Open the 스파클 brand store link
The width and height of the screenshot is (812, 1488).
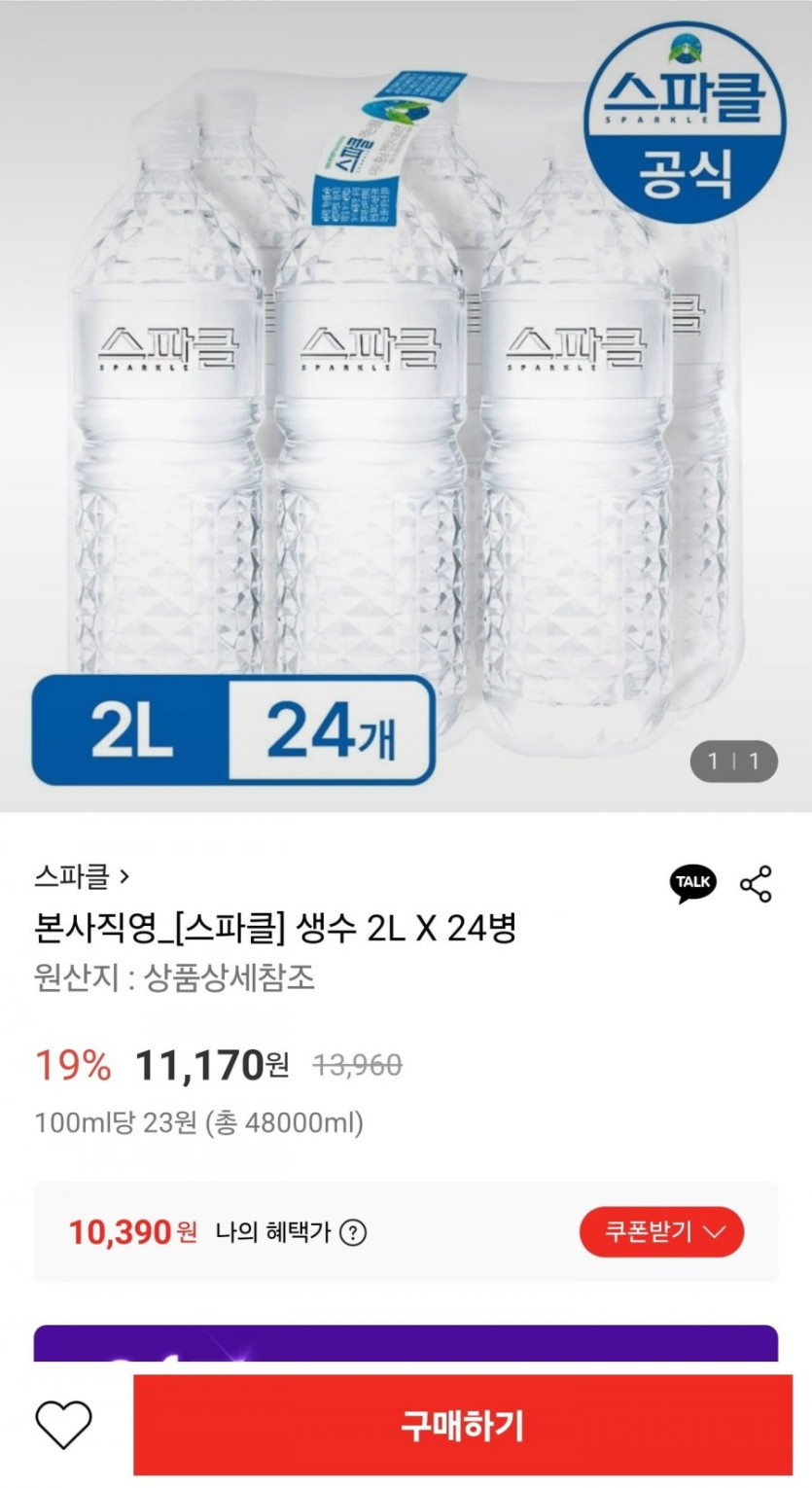(x=72, y=877)
